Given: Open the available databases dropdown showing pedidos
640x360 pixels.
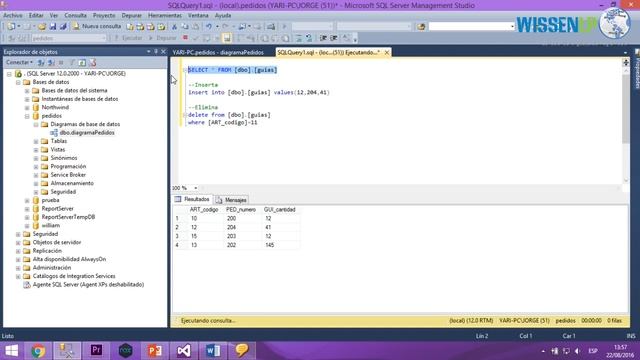Looking at the screenshot, I should pos(69,38).
